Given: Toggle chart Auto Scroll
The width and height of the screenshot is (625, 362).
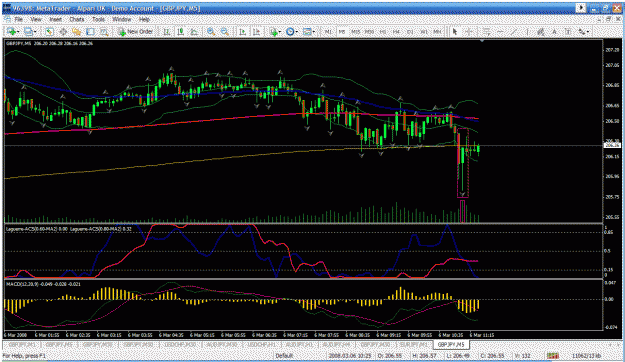Looking at the screenshot, I should point(242,31).
